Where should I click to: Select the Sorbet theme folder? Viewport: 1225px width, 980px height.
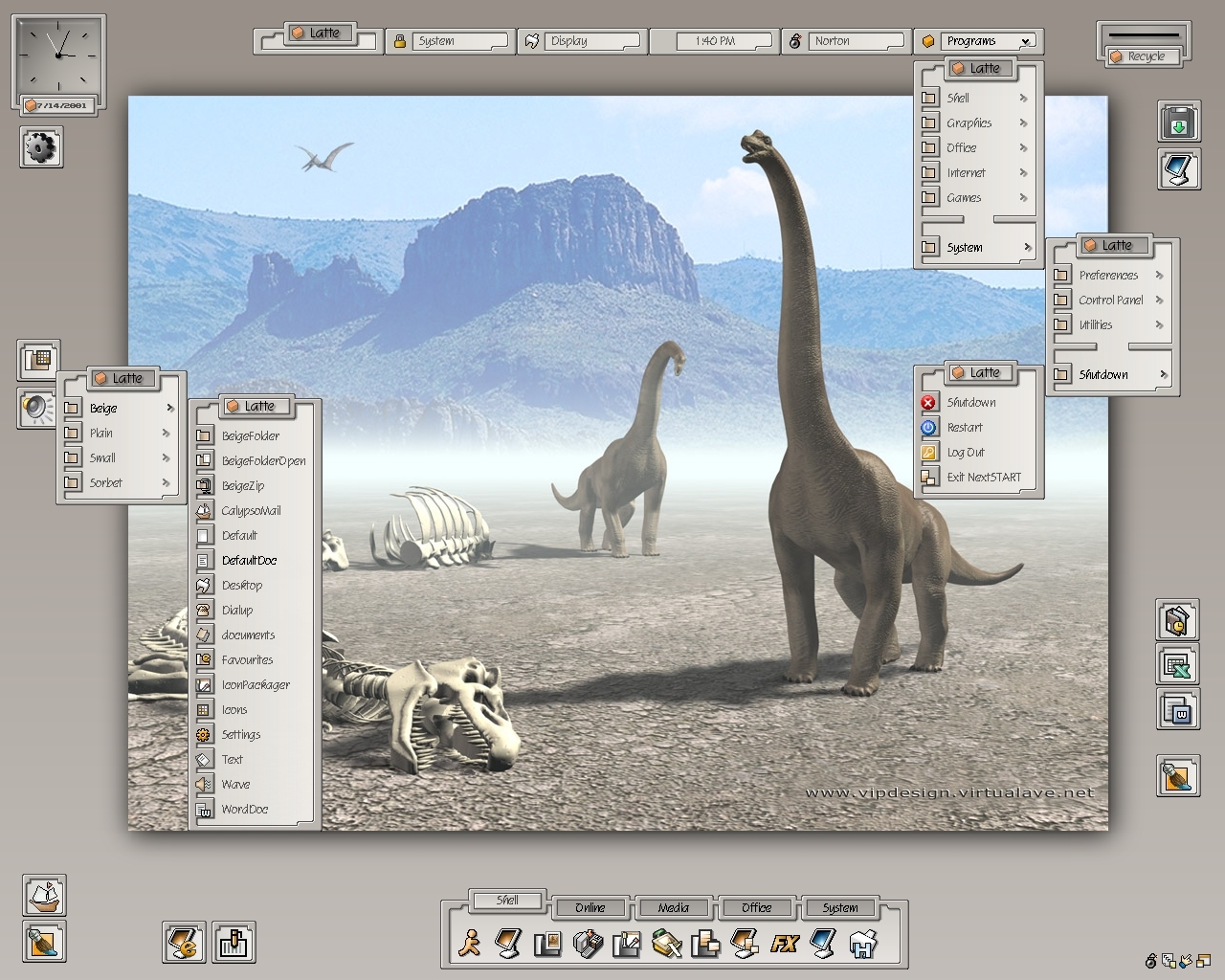[x=121, y=482]
